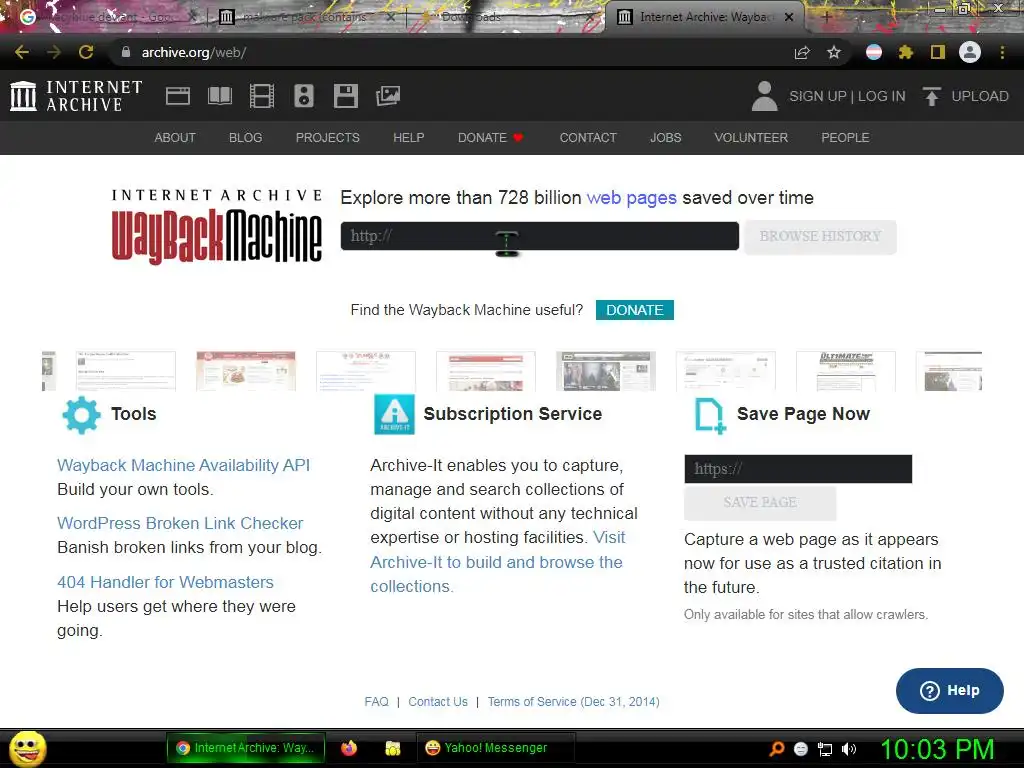The height and width of the screenshot is (768, 1024).
Task: Open the VOLUNTEER menu item
Action: pyautogui.click(x=751, y=138)
